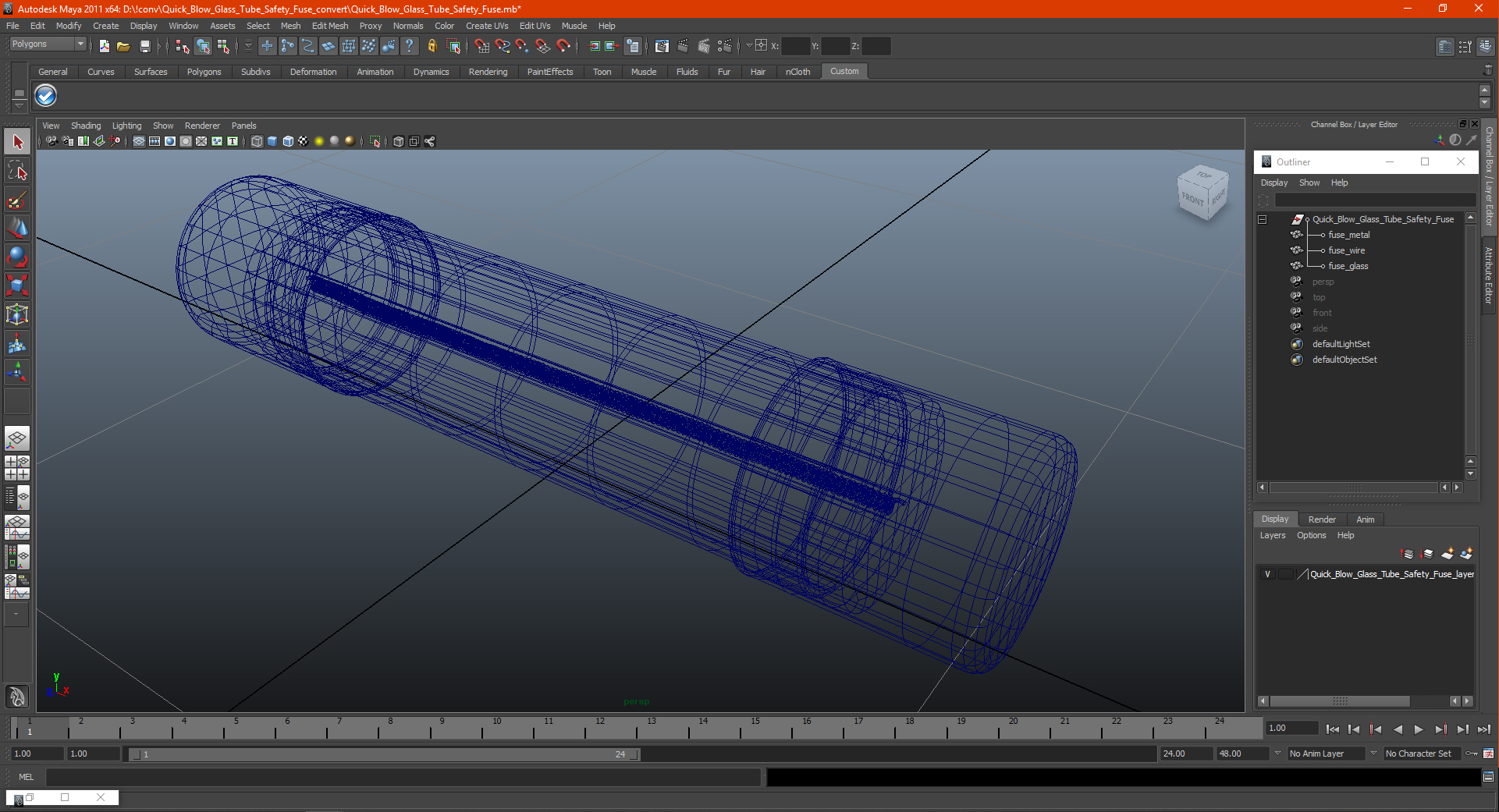This screenshot has width=1499, height=812.
Task: Click the Auto Keyframe toggle key icon
Action: coord(1472,753)
